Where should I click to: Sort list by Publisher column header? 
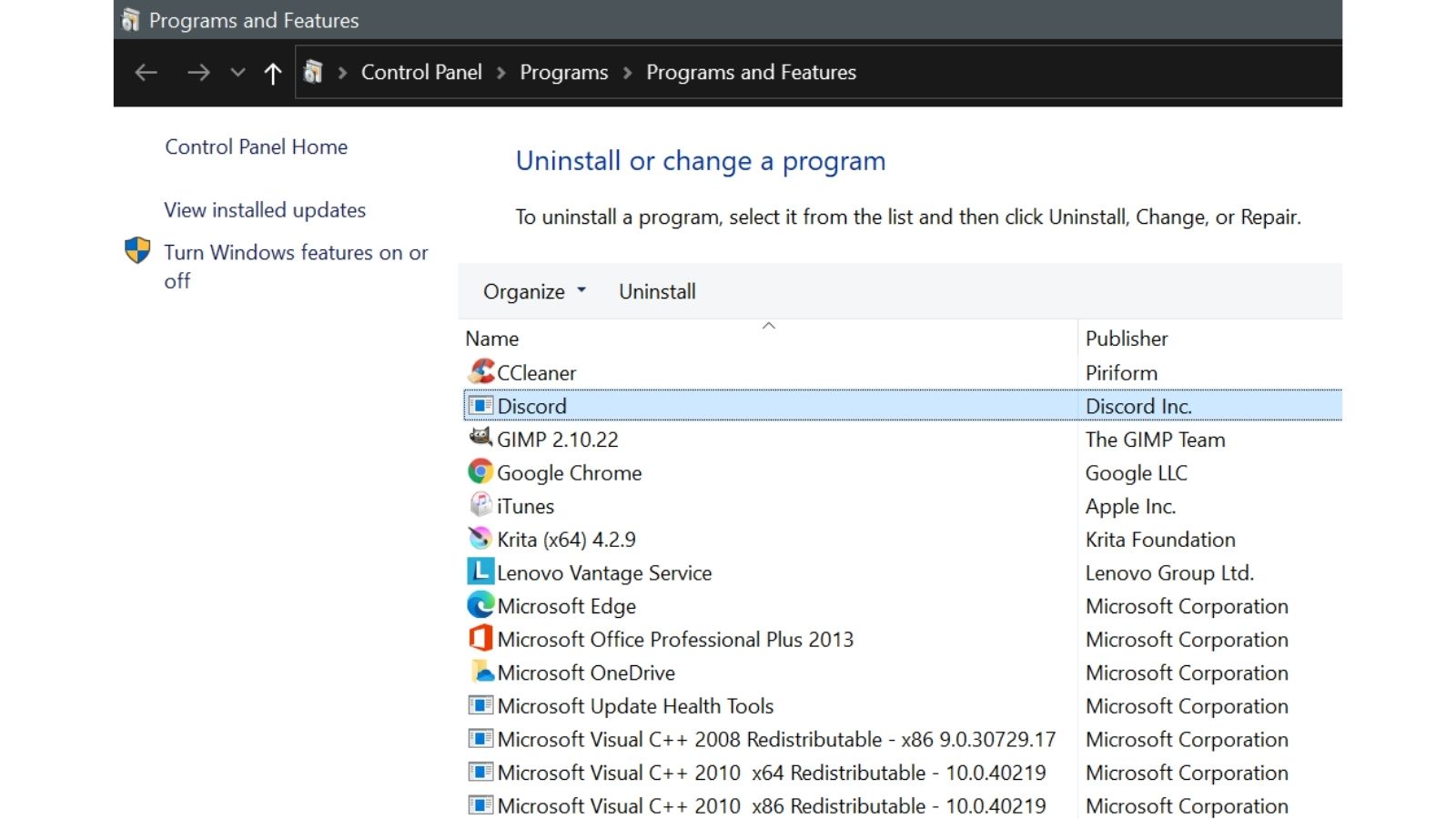click(x=1127, y=339)
